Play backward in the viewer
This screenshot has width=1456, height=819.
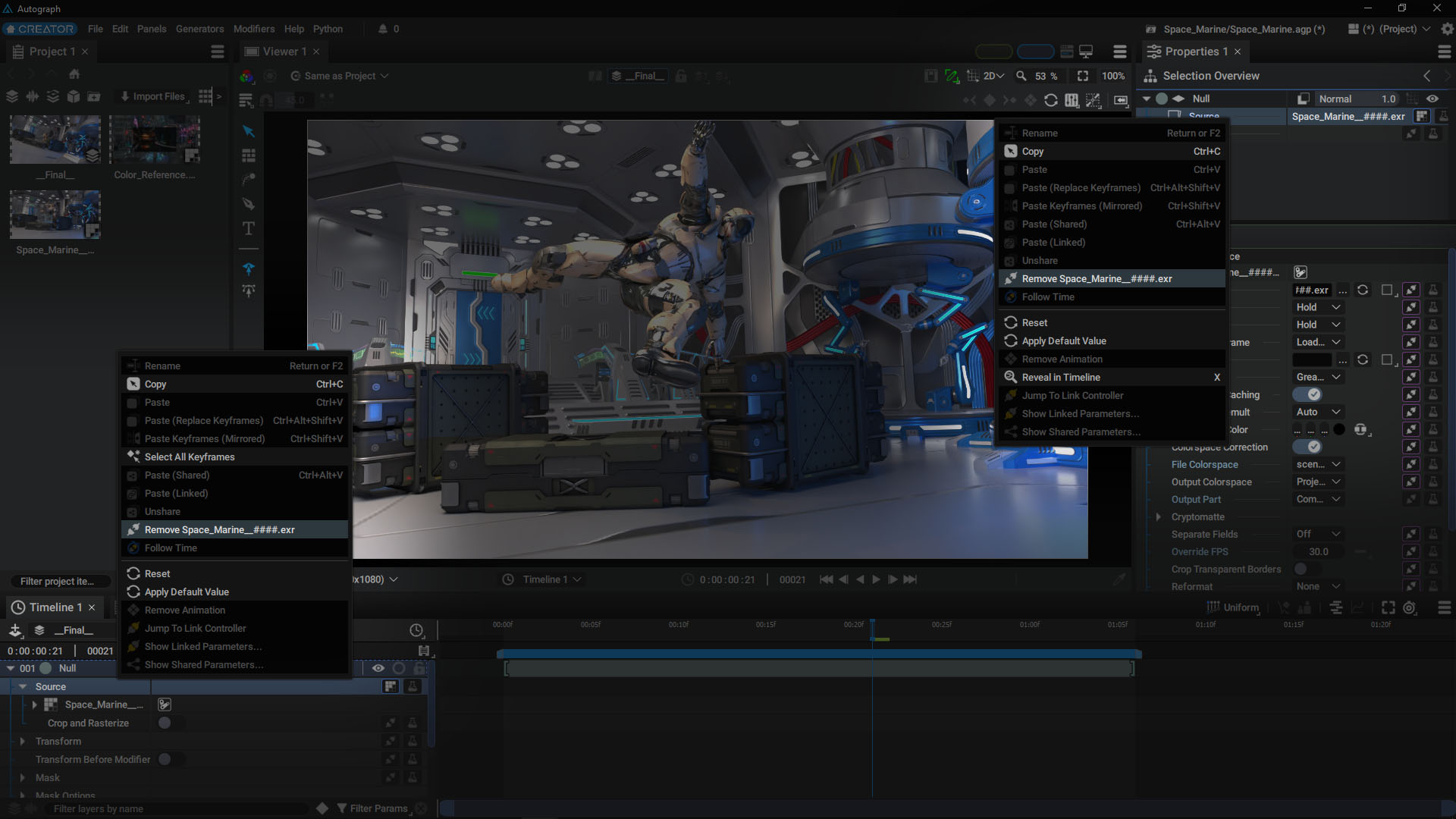pyautogui.click(x=860, y=579)
